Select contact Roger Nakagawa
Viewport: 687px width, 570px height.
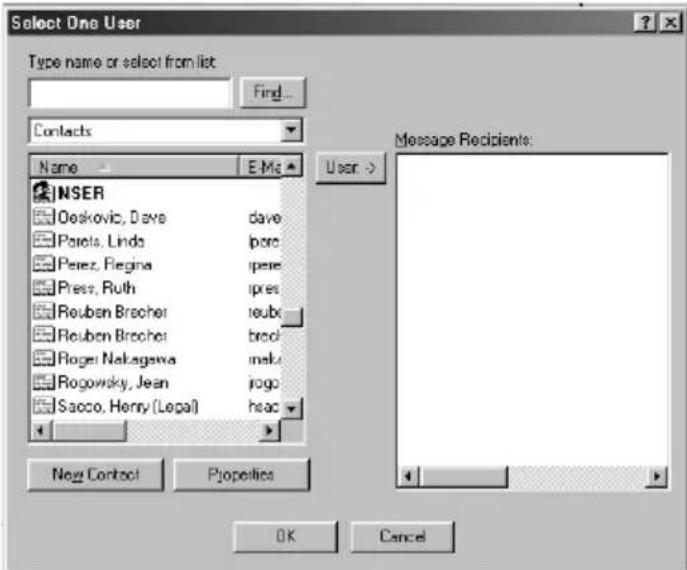point(117,359)
